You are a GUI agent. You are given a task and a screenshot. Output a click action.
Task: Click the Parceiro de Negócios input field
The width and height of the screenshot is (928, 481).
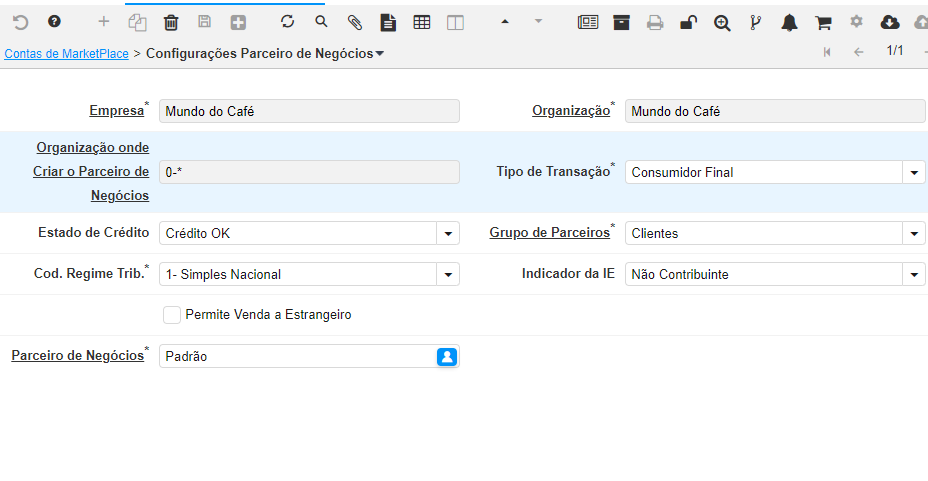pyautogui.click(x=297, y=356)
